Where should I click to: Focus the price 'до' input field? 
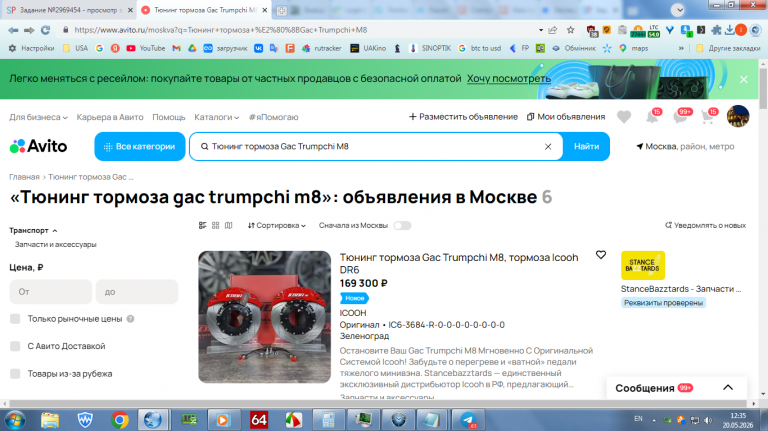[137, 292]
